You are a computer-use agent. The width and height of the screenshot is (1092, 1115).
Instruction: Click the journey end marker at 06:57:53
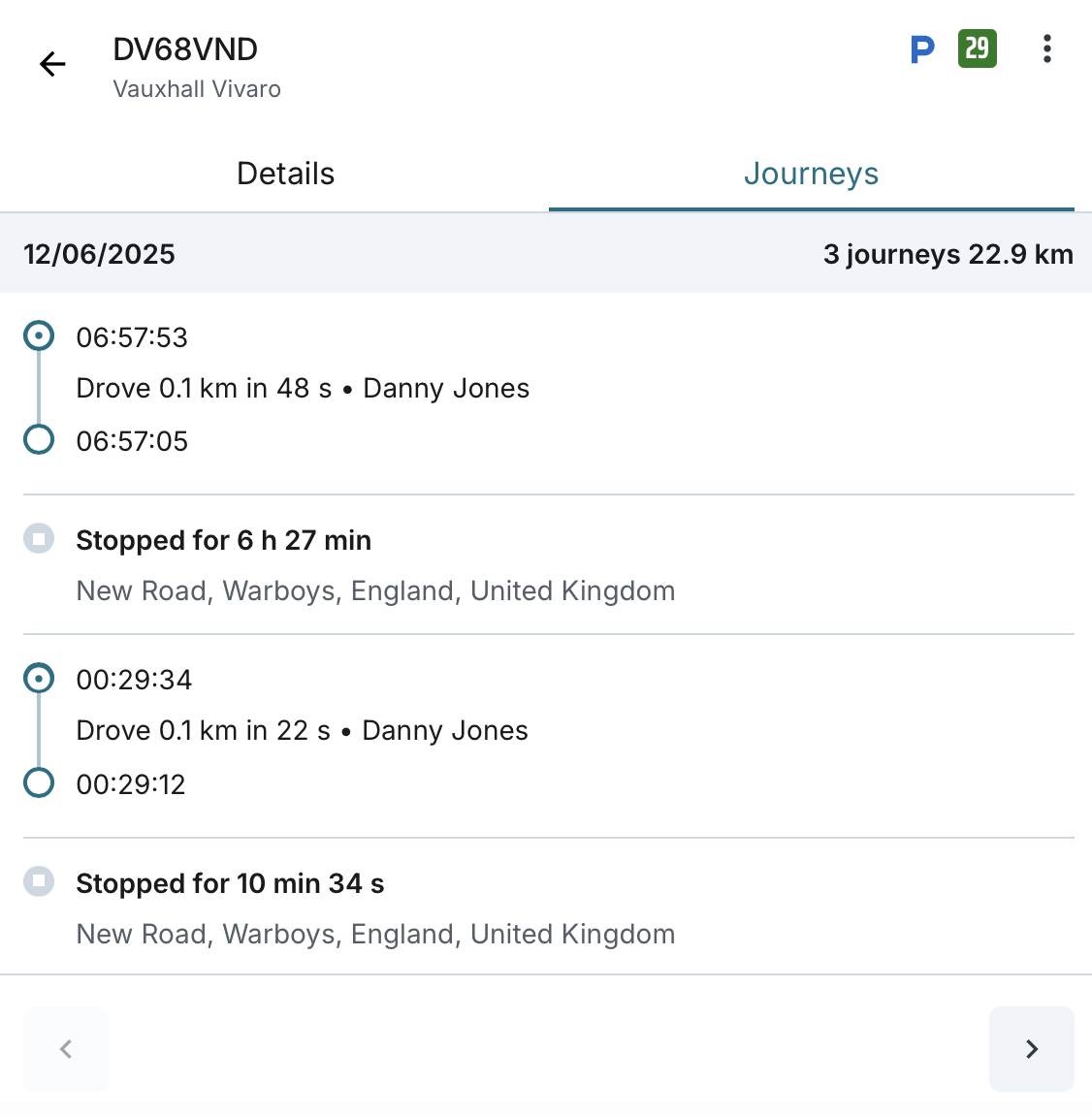[x=39, y=336]
